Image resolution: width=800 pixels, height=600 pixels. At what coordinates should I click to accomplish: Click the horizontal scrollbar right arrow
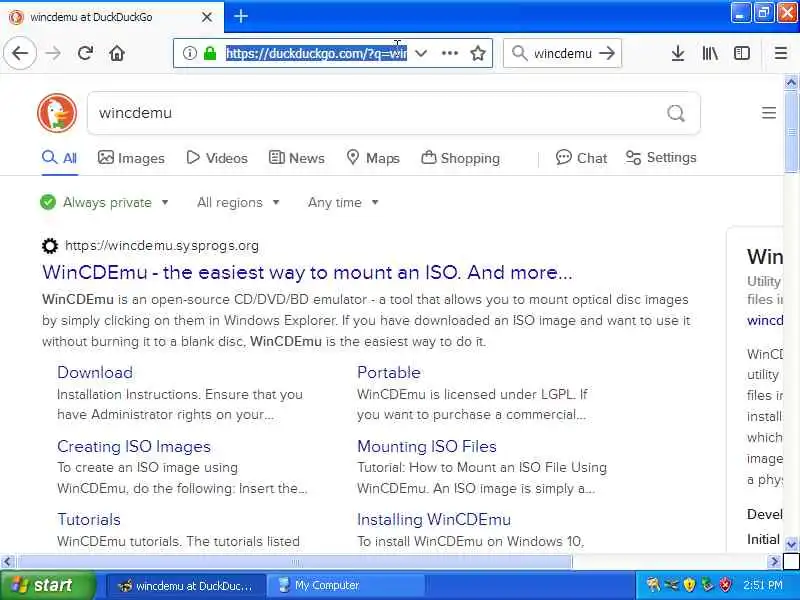coord(774,562)
